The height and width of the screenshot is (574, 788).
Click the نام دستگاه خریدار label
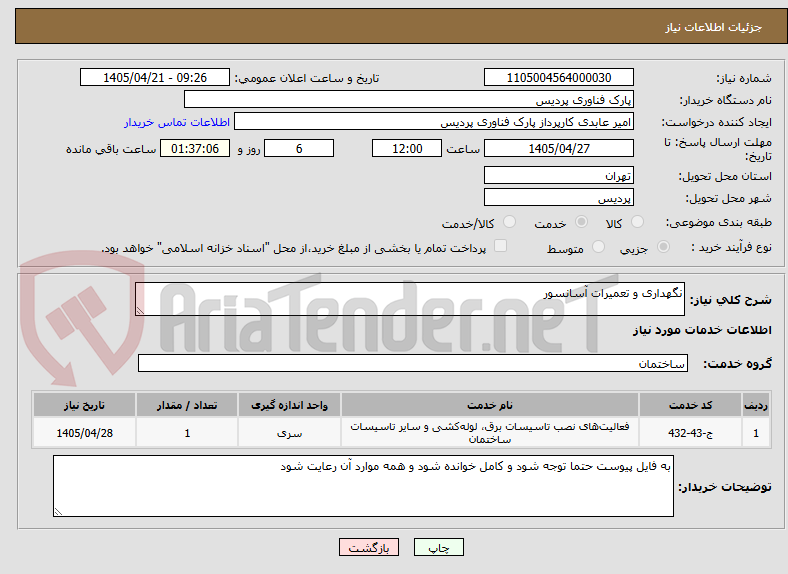pyautogui.click(x=725, y=101)
